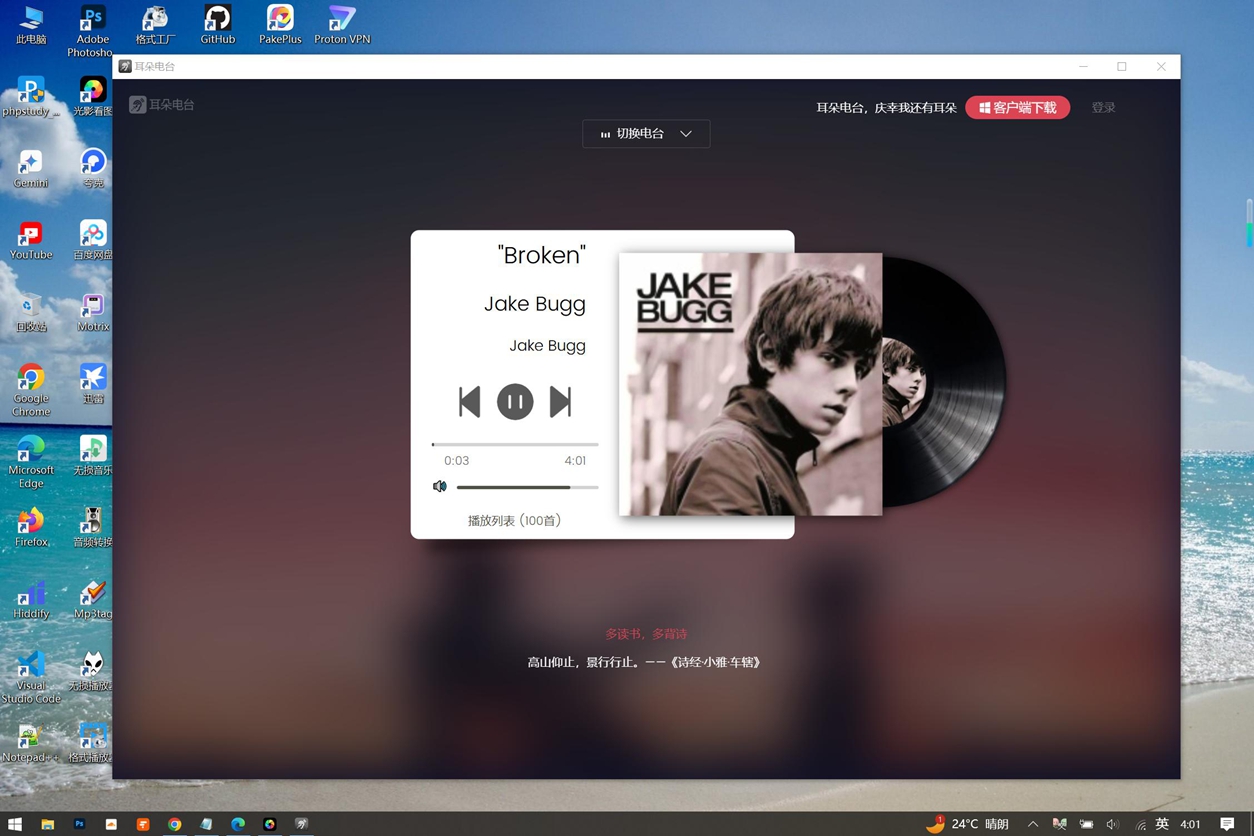1254x836 pixels.
Task: Select the Hiddify desktop shortcut
Action: tap(31, 599)
